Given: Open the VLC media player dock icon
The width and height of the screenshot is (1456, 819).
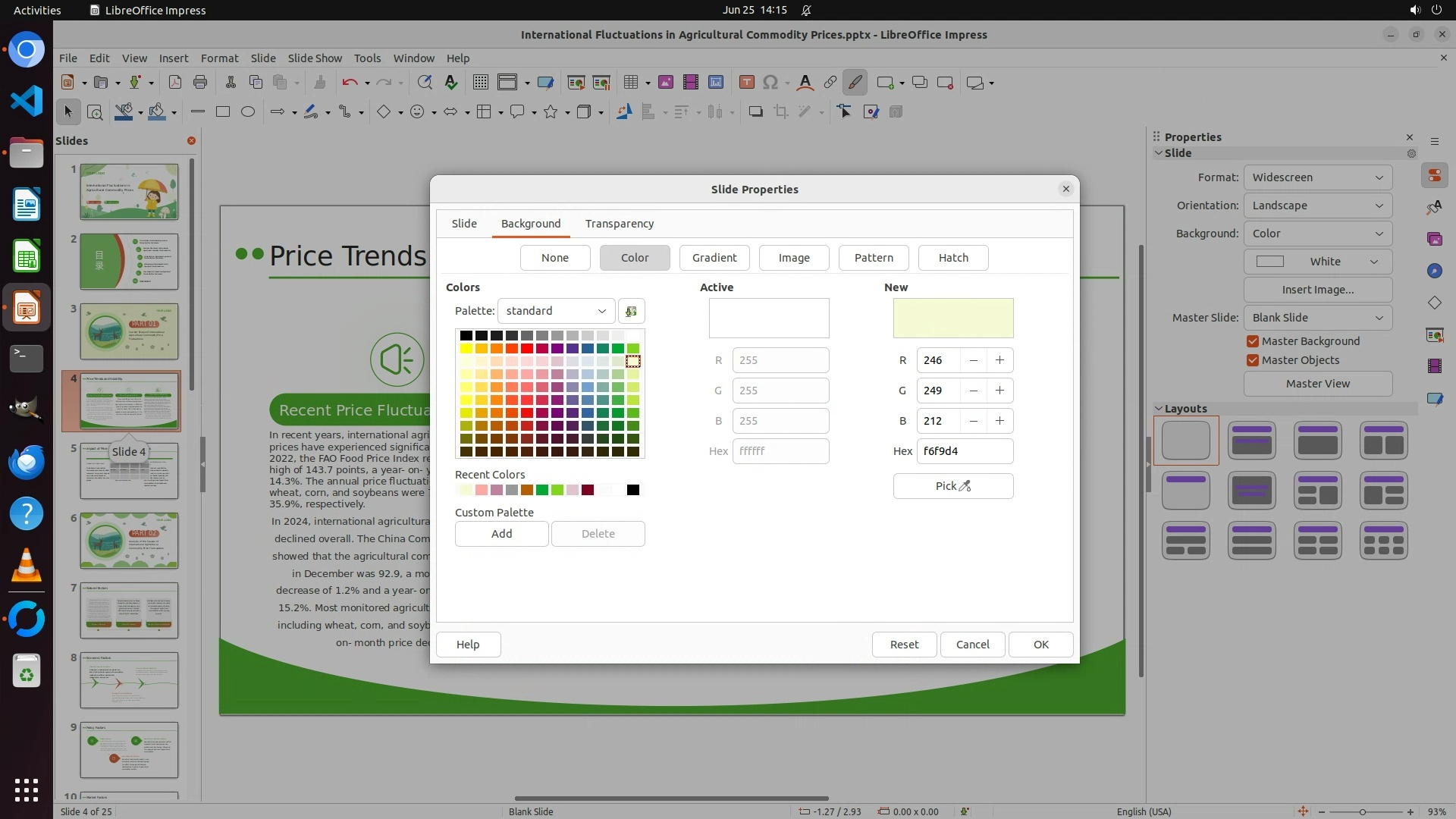Looking at the screenshot, I should tap(26, 566).
